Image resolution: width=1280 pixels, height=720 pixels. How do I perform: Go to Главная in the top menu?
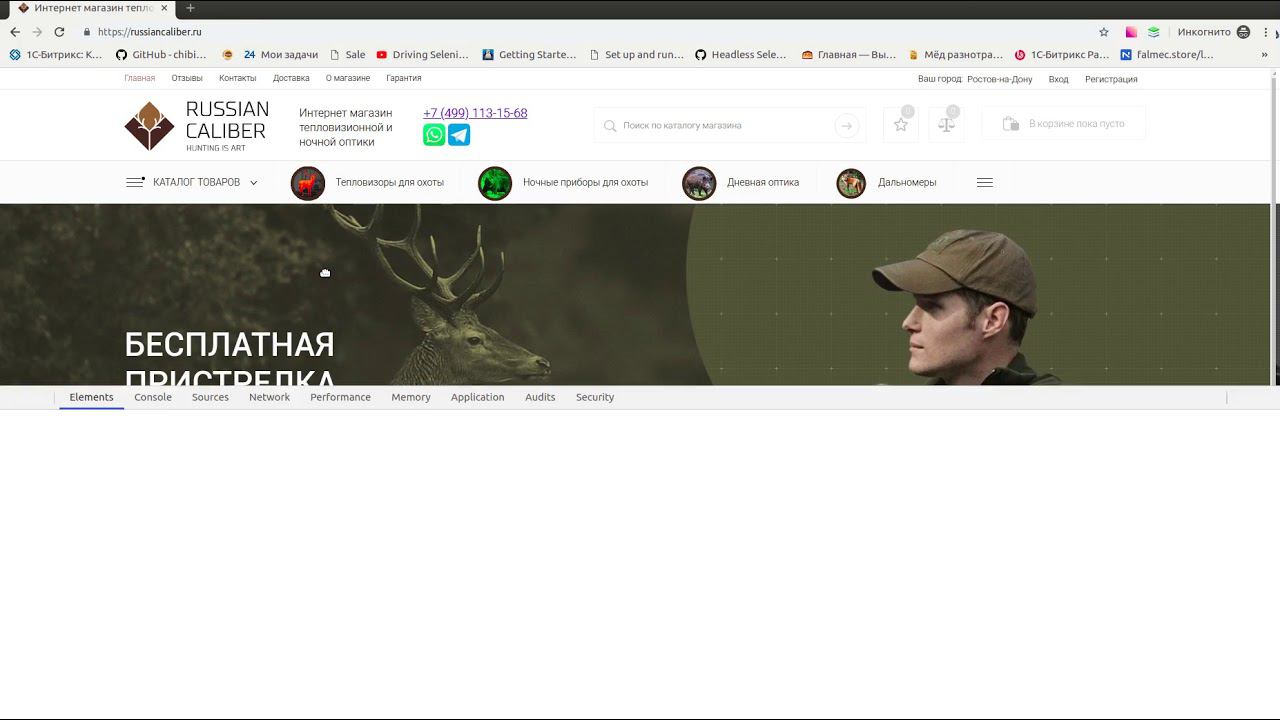[140, 78]
